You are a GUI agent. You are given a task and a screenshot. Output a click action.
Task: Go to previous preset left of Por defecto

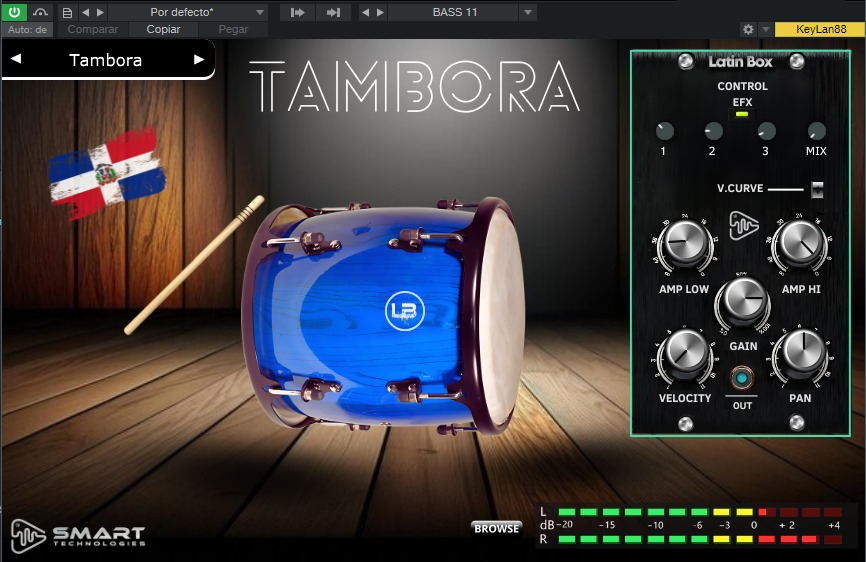coord(86,12)
